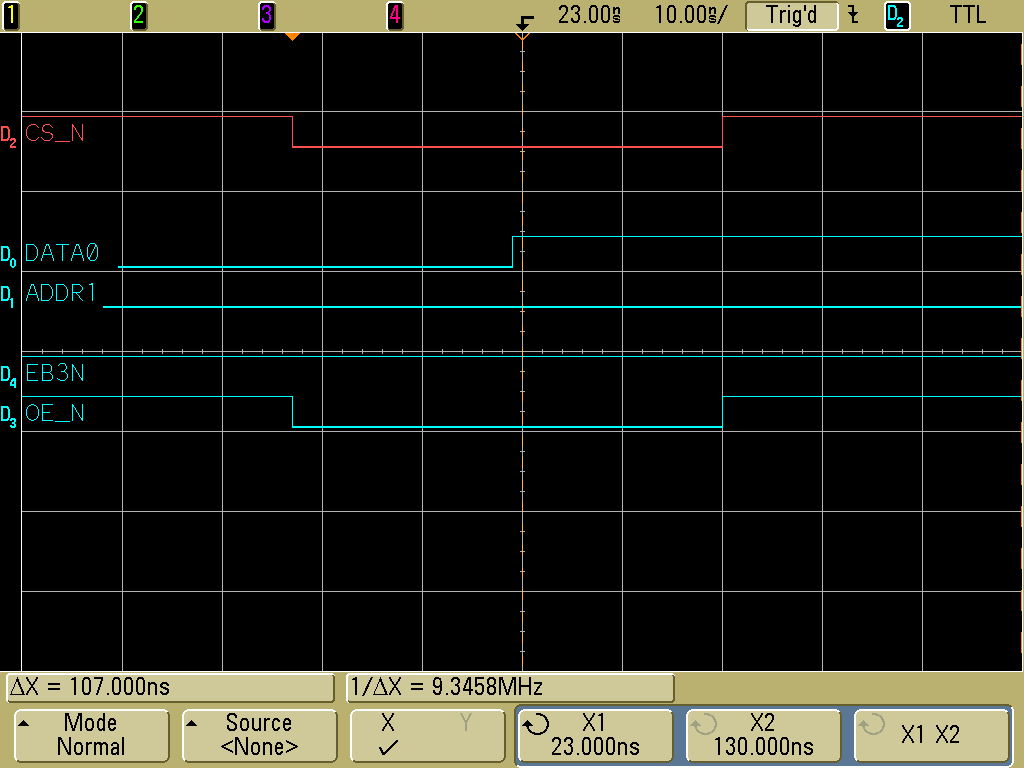The width and height of the screenshot is (1024, 768).
Task: Click the trigger position arrow icon
Action: tap(524, 22)
